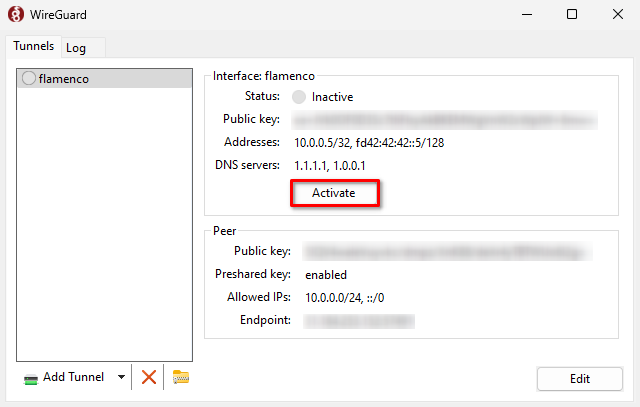Screen dimensions: 640x407
Task: Click the WireGuard logo in title bar
Action: [x=16, y=14]
